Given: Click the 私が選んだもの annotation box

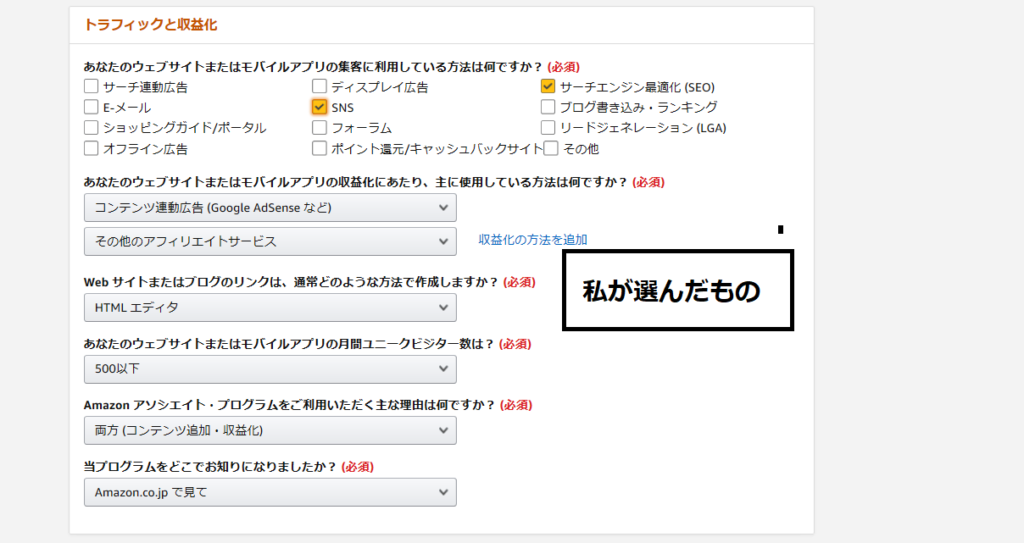Looking at the screenshot, I should click(x=678, y=290).
